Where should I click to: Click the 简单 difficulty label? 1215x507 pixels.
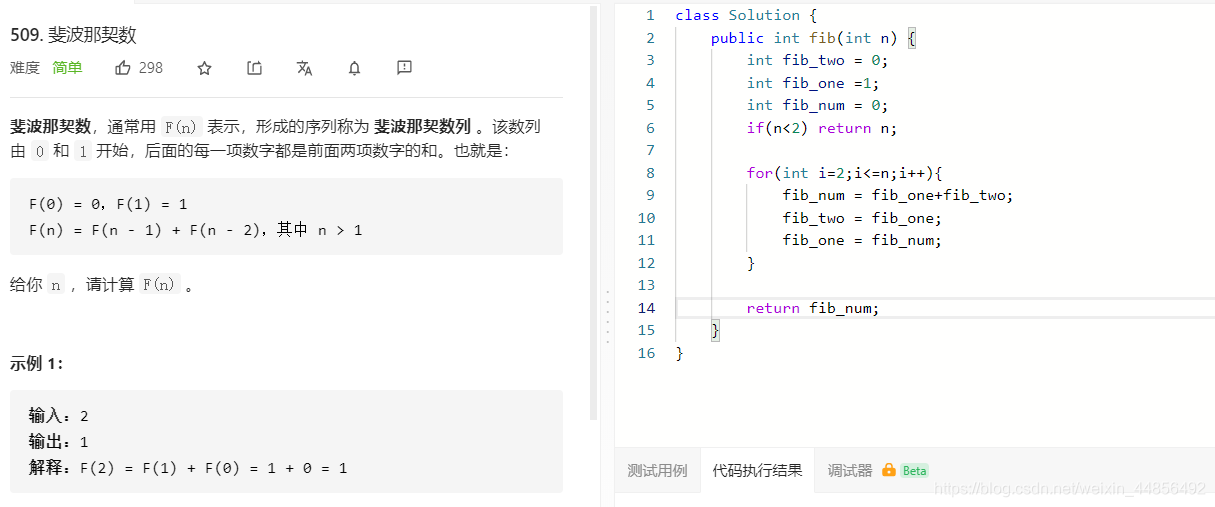click(x=68, y=68)
